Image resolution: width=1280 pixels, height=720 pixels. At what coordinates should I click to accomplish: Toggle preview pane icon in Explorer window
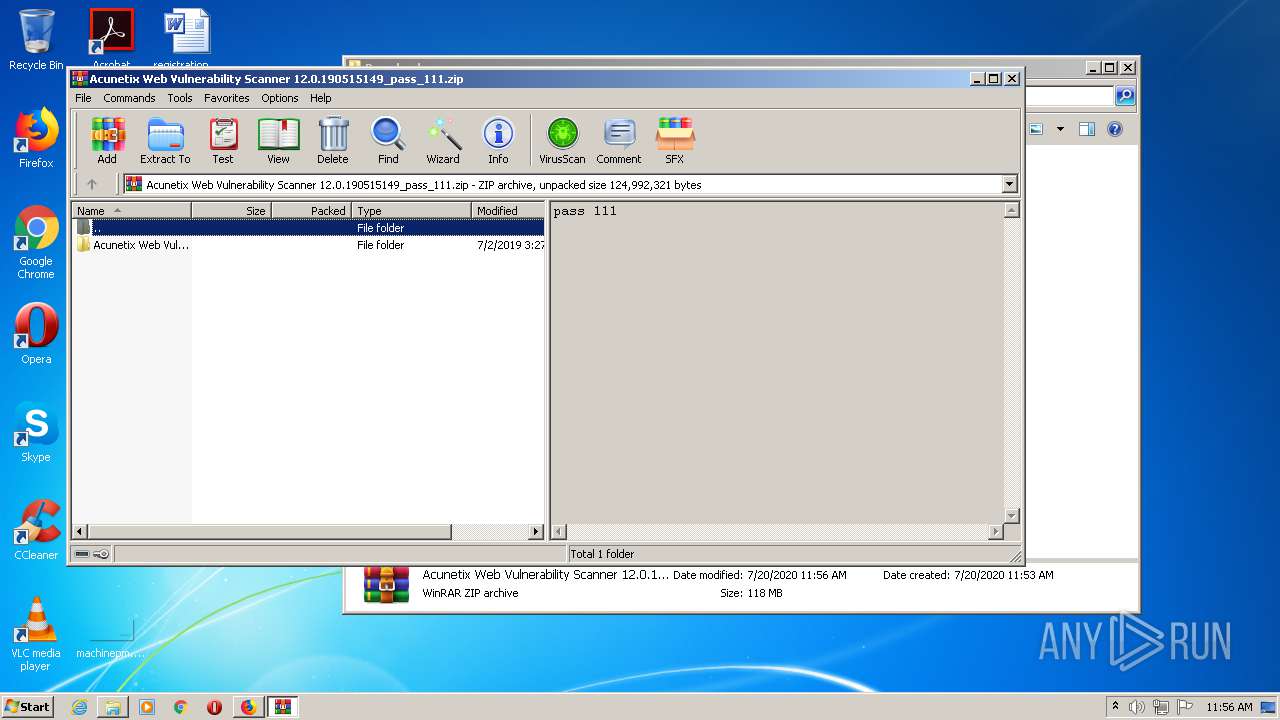[x=1087, y=129]
